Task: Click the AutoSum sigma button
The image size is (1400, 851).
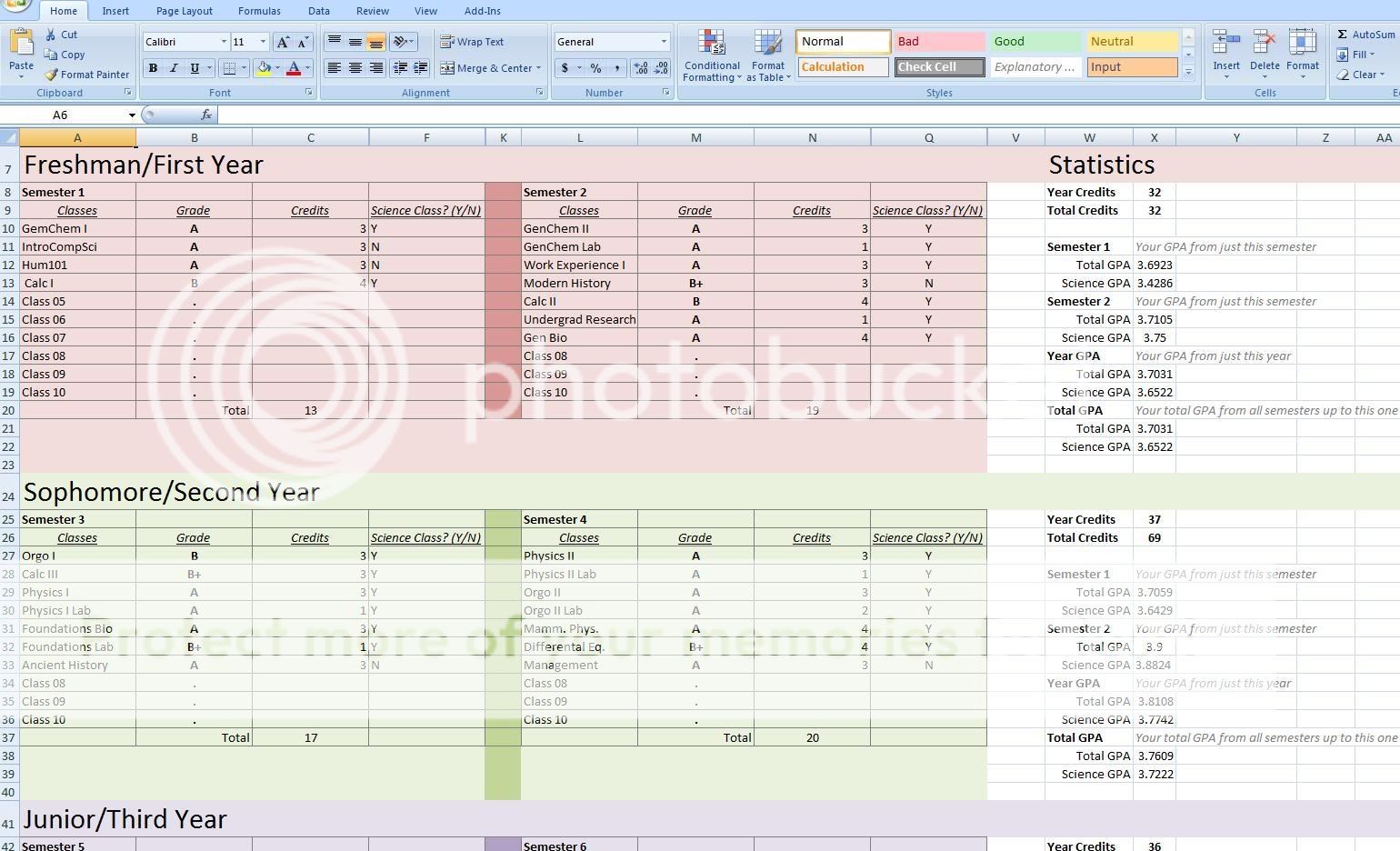Action: (1365, 35)
